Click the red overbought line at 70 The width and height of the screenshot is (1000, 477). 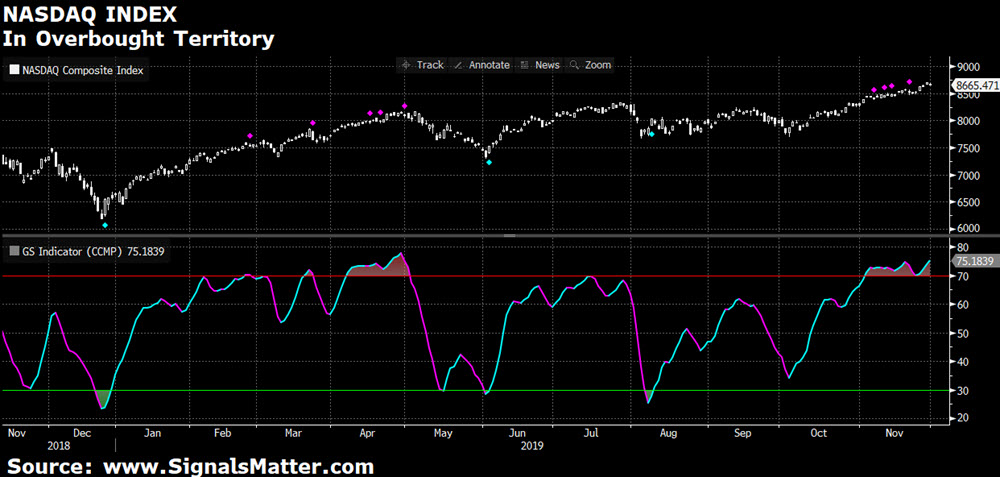tap(474, 276)
